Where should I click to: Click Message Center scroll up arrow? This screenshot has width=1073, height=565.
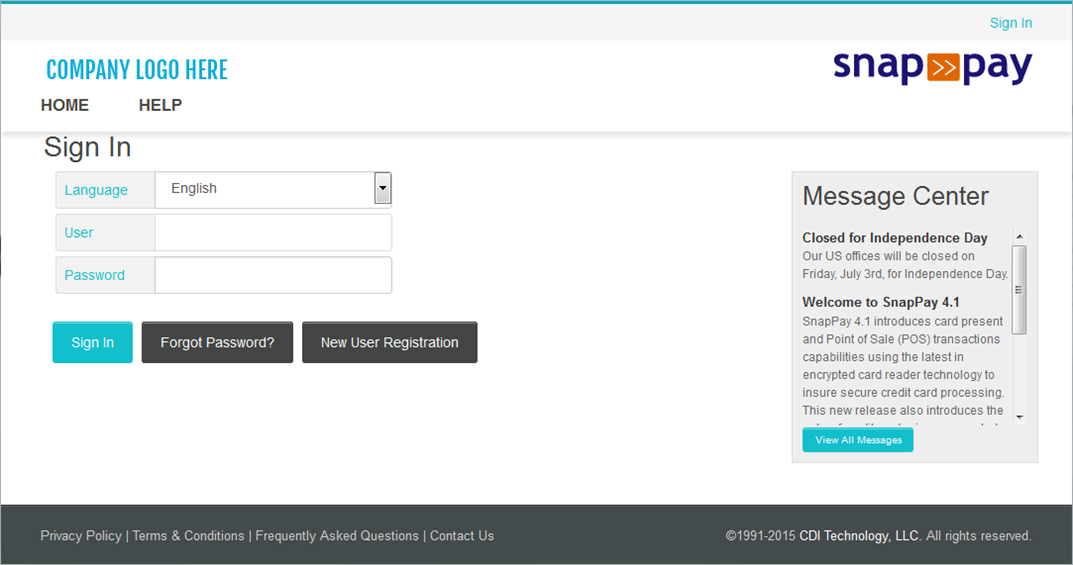1019,237
